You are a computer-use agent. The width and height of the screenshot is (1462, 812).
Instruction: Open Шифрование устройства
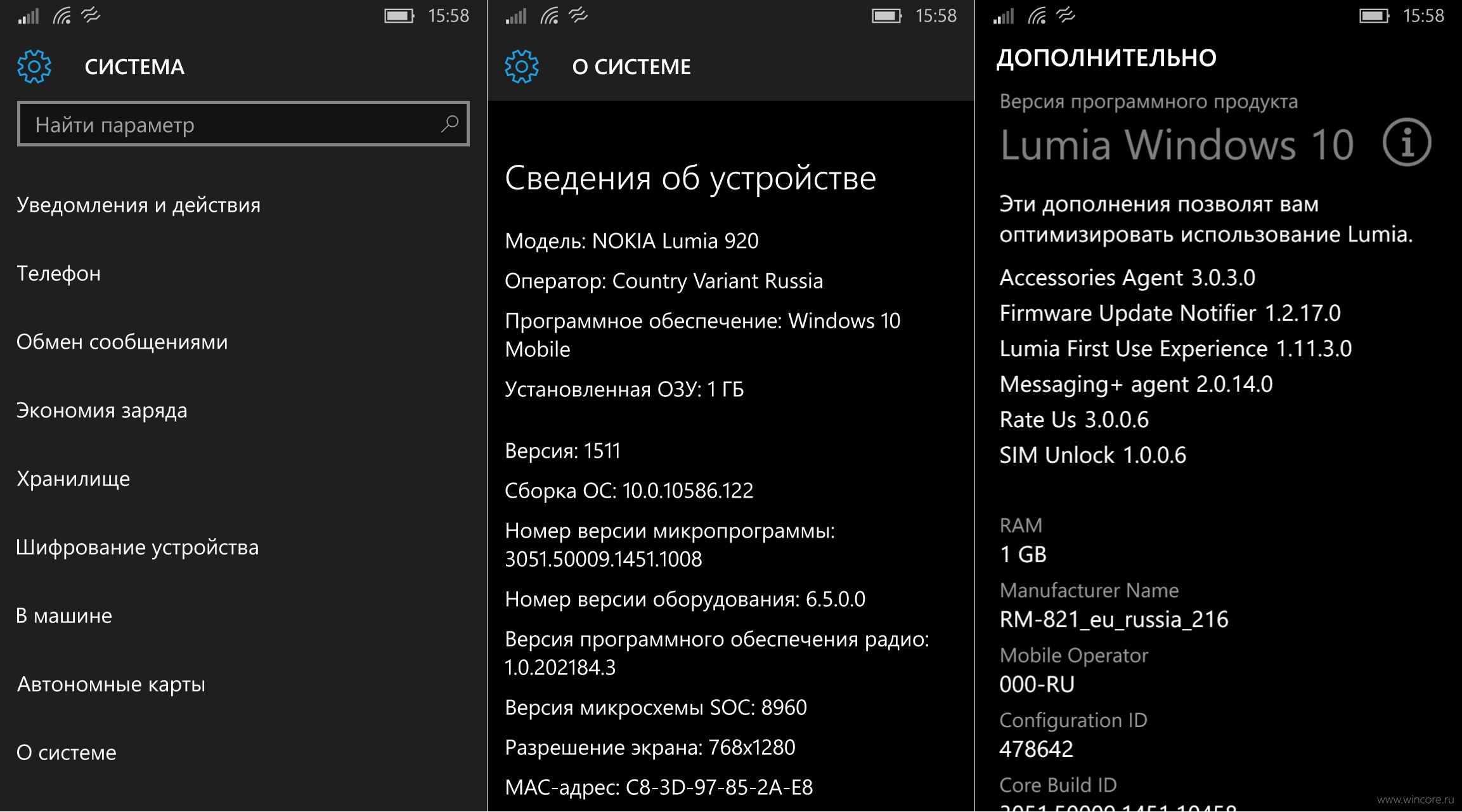138,548
